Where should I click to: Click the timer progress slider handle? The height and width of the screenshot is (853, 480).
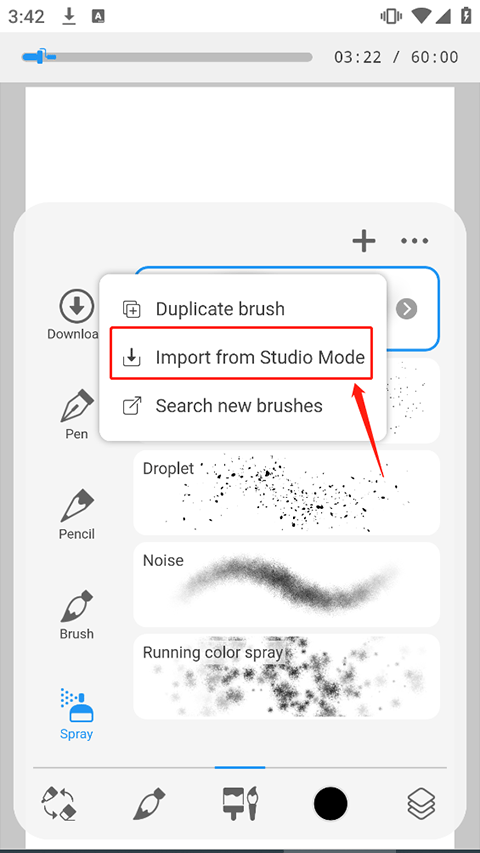click(x=41, y=57)
